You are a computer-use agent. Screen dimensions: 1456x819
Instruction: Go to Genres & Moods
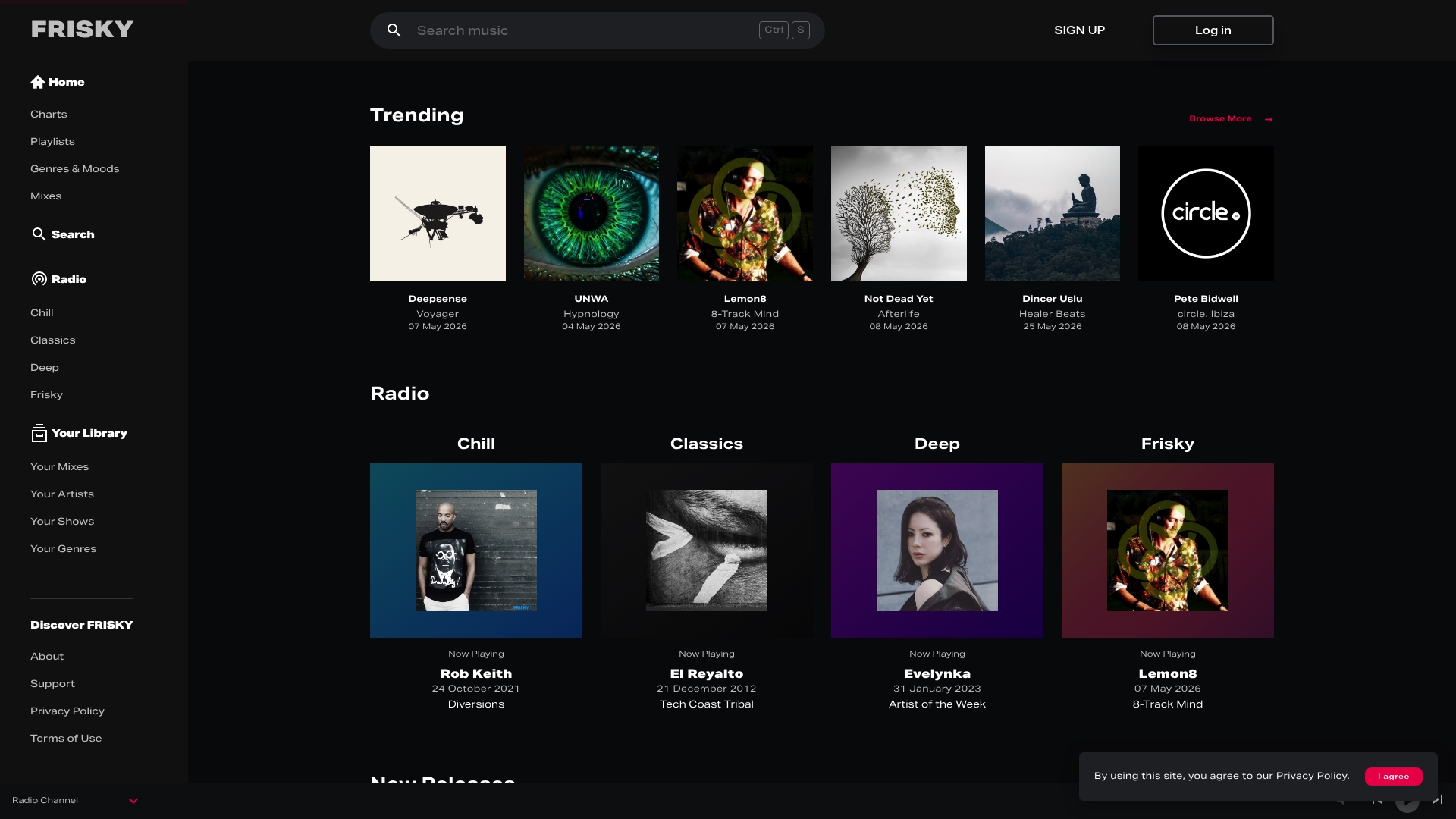75,169
